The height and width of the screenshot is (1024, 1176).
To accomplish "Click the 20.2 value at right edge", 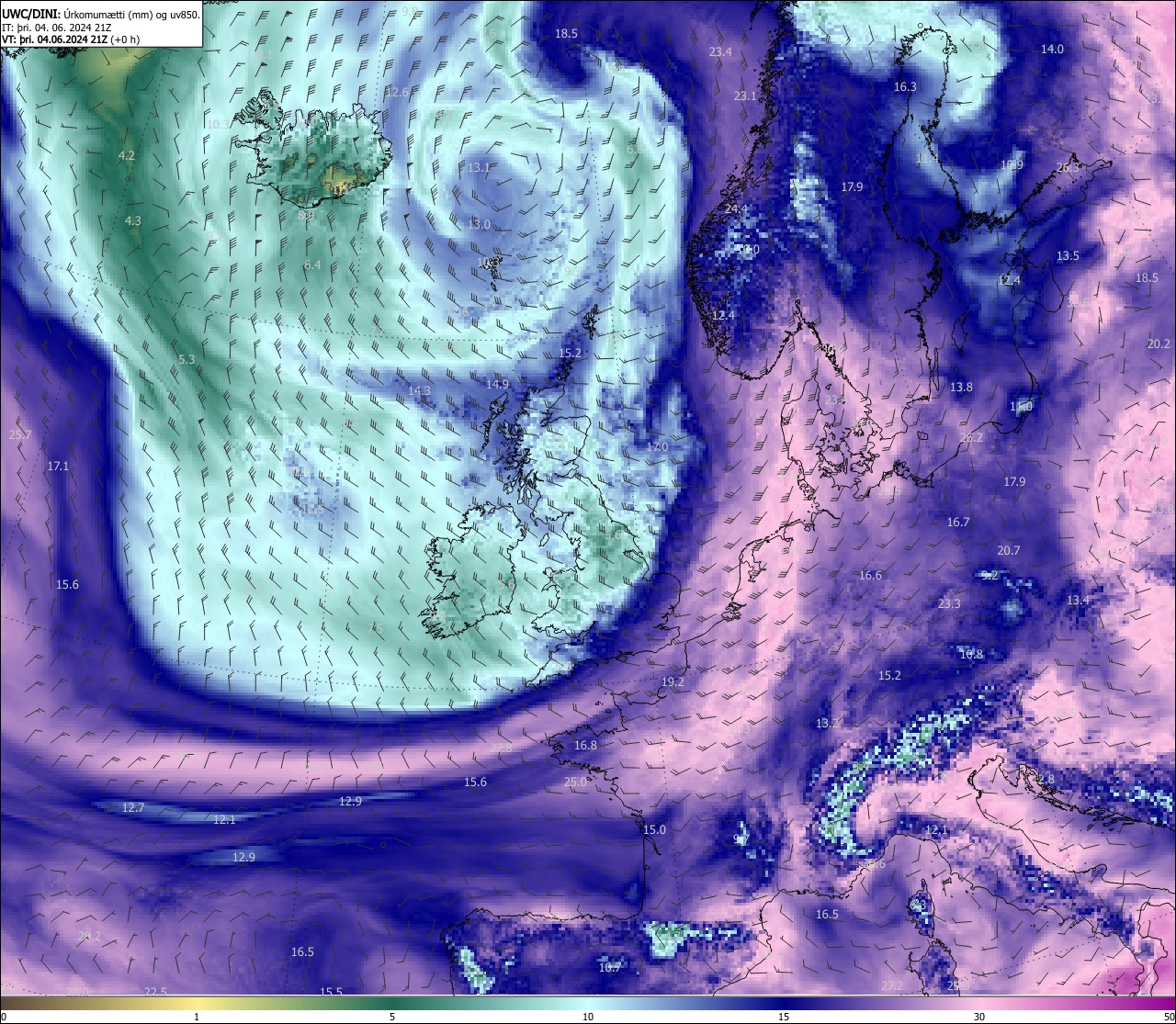I will click(x=1159, y=344).
